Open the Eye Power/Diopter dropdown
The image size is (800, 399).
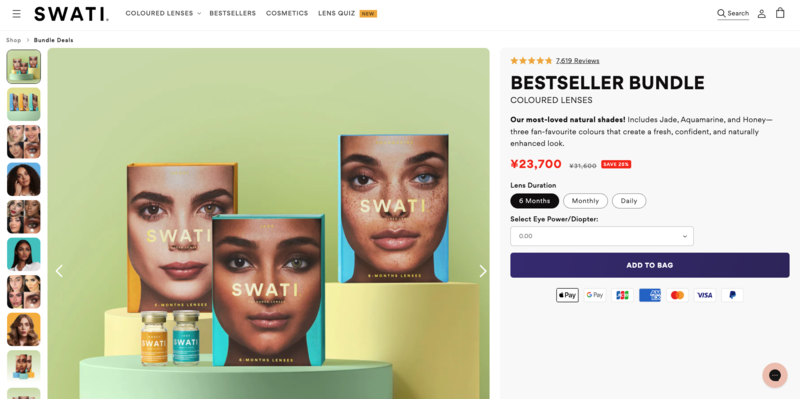pos(602,236)
